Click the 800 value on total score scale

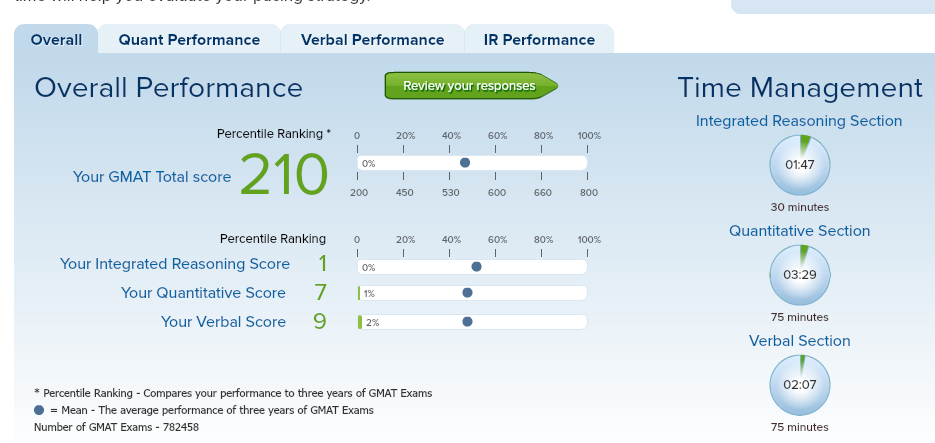[x=589, y=193]
